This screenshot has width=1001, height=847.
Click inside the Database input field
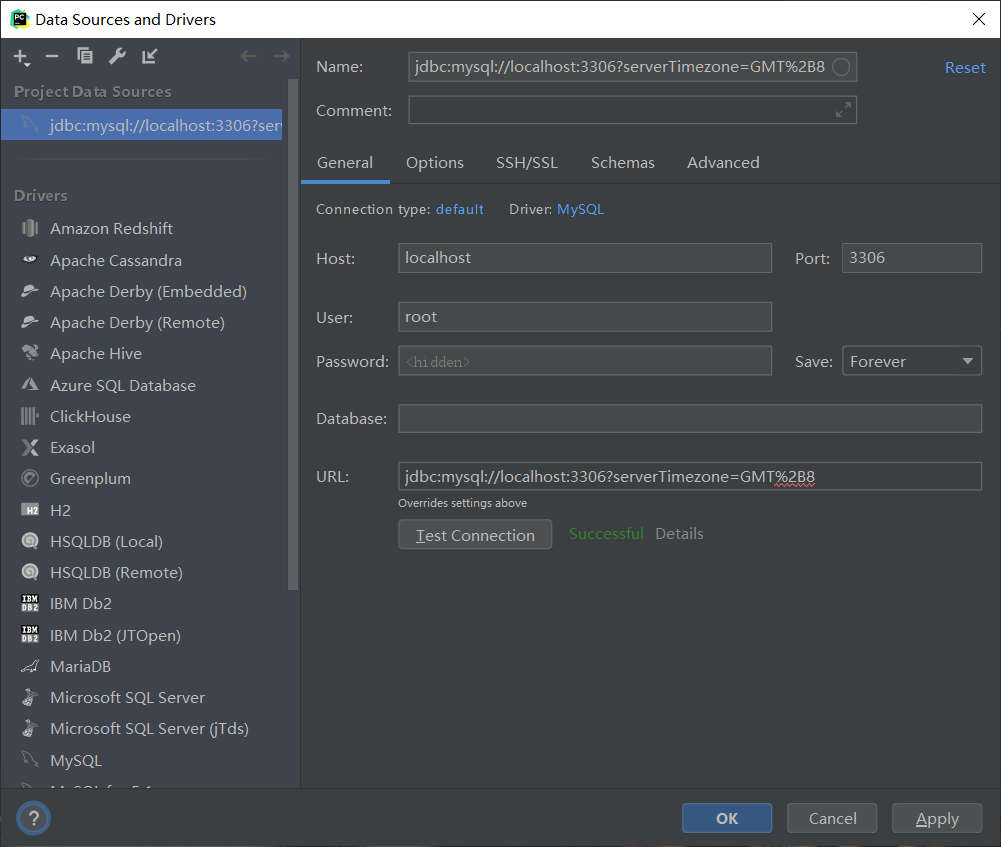[690, 418]
